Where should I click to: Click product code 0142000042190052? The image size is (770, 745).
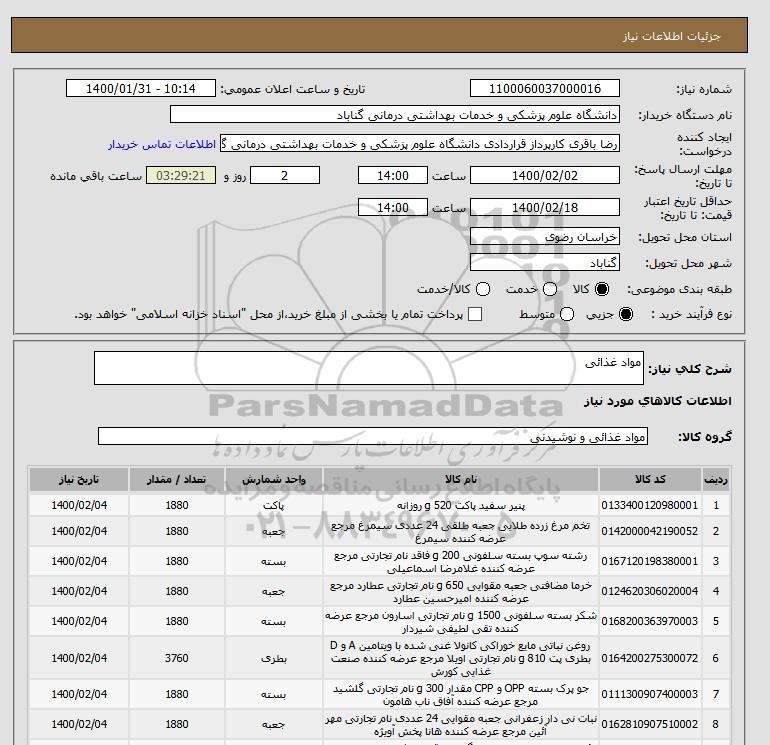tap(650, 531)
